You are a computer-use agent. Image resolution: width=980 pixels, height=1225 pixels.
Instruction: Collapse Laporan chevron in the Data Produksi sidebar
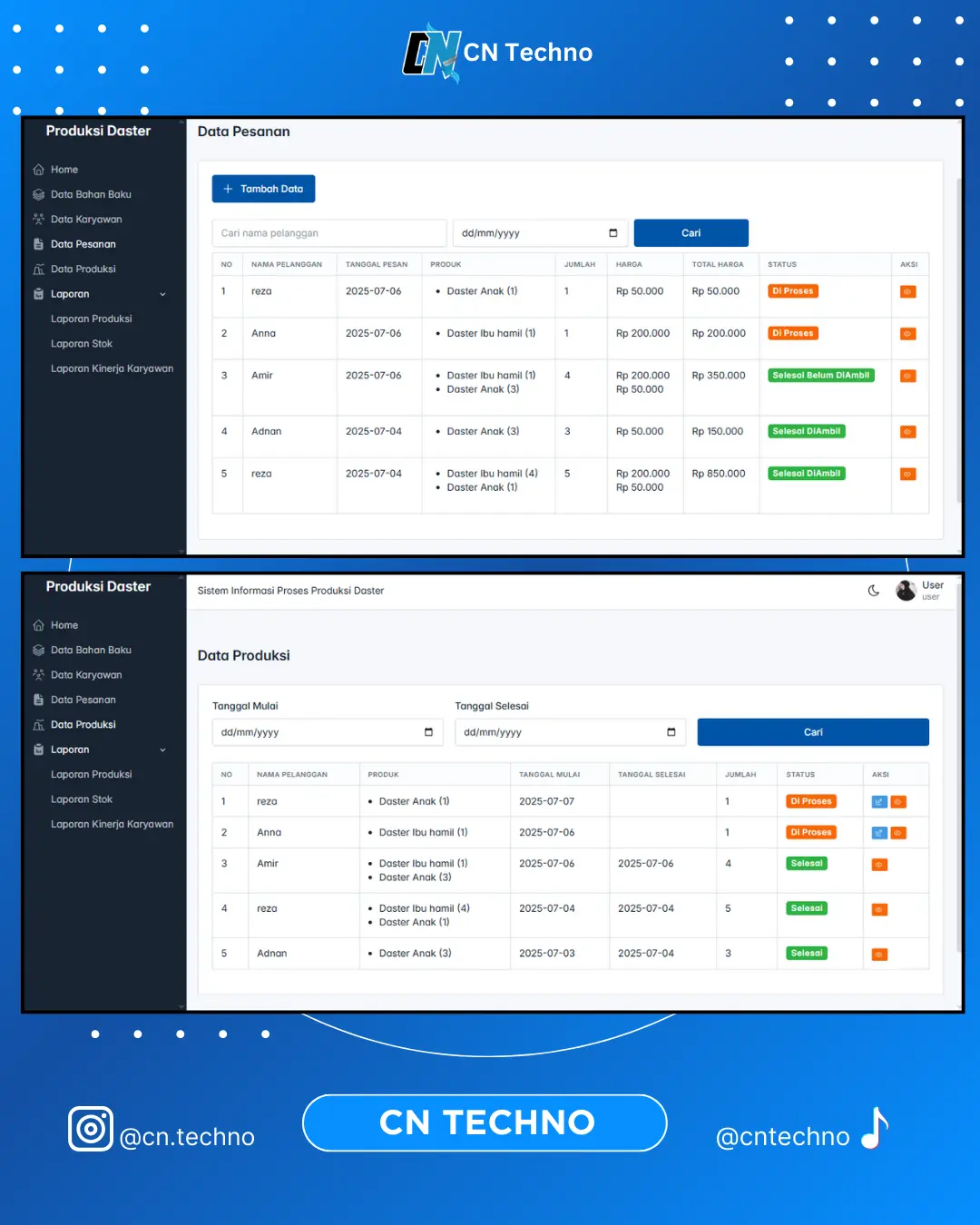[x=163, y=750]
